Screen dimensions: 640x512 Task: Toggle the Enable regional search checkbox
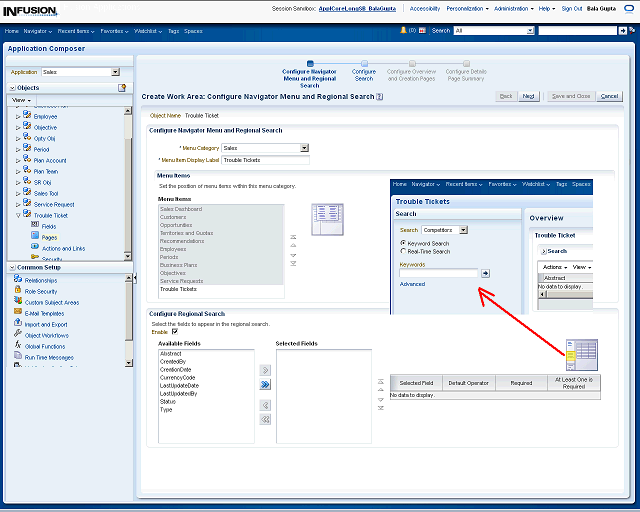(x=175, y=331)
